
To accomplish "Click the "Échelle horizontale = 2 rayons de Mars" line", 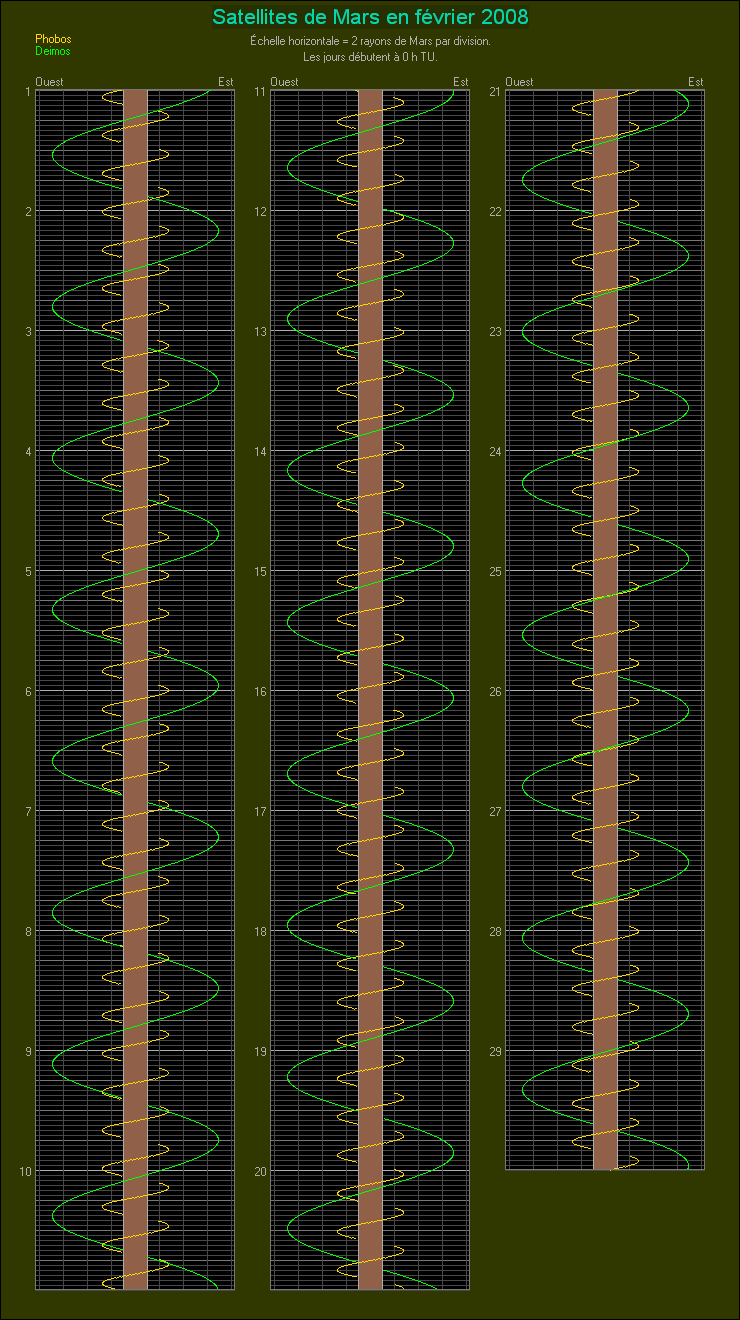I will click(x=370, y=42).
